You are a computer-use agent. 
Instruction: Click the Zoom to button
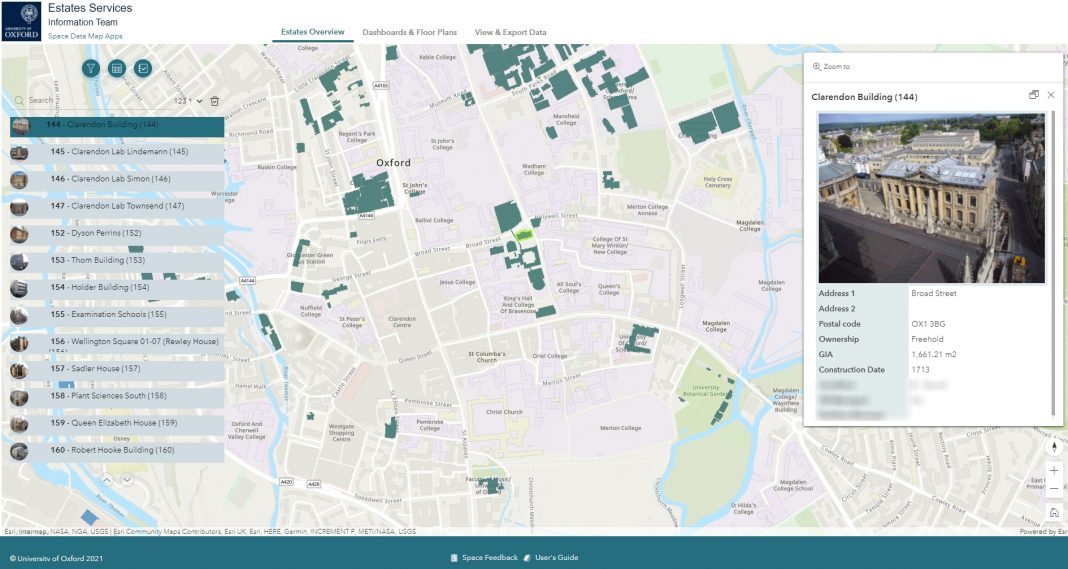[x=832, y=67]
